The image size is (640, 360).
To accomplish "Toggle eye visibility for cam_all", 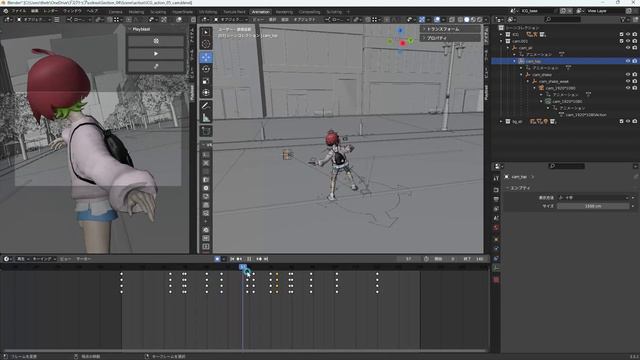I will click(x=628, y=48).
